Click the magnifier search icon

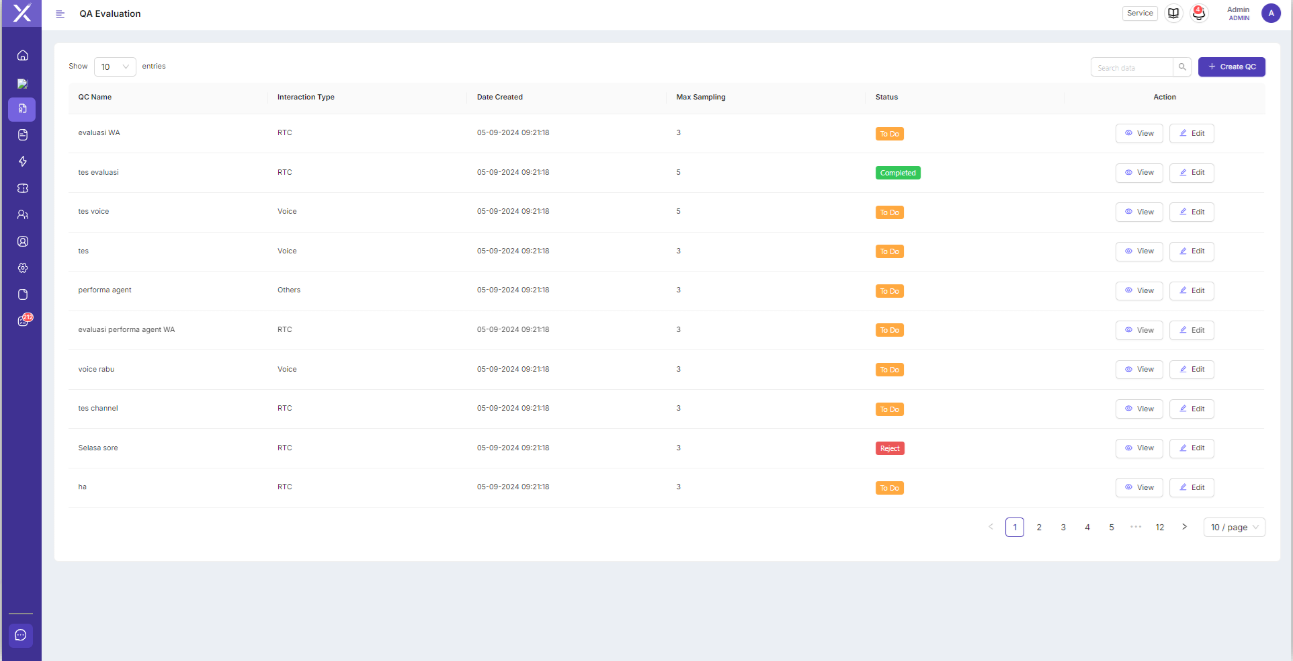tap(1182, 67)
